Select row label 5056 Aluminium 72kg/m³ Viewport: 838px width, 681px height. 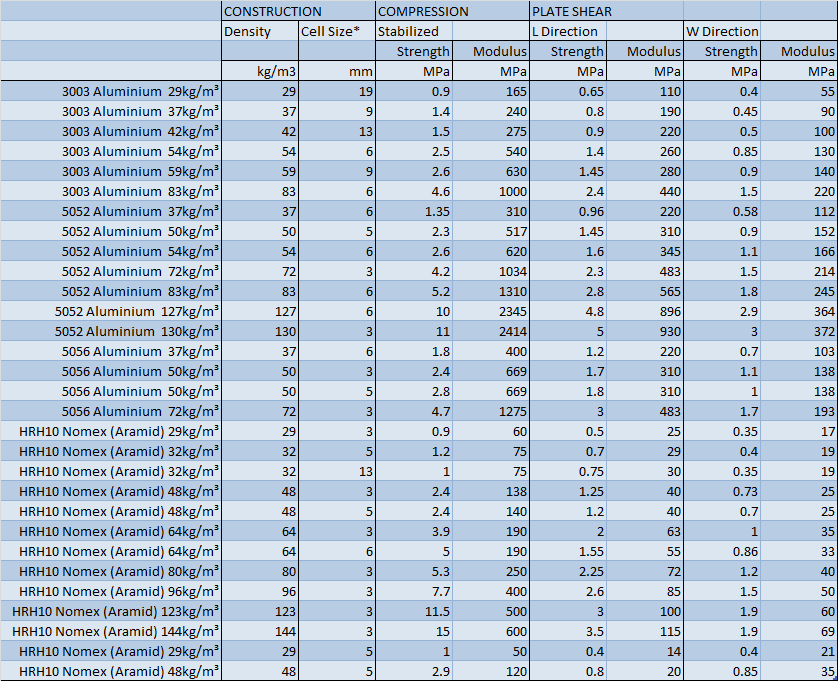tap(111, 411)
